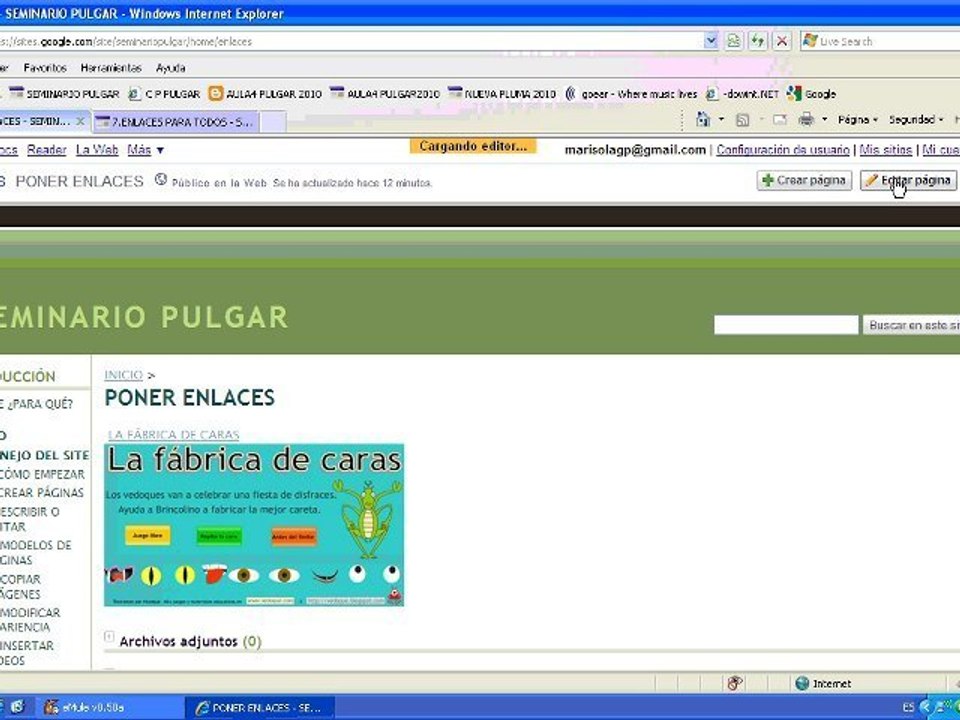This screenshot has width=960, height=720.
Task: Click the pop-up blocker status bar icon
Action: [735, 683]
